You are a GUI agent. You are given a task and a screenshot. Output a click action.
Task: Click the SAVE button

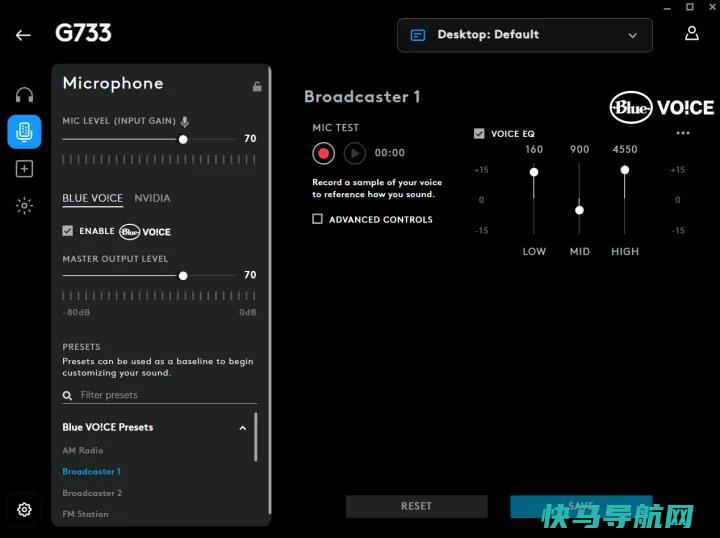tap(581, 506)
